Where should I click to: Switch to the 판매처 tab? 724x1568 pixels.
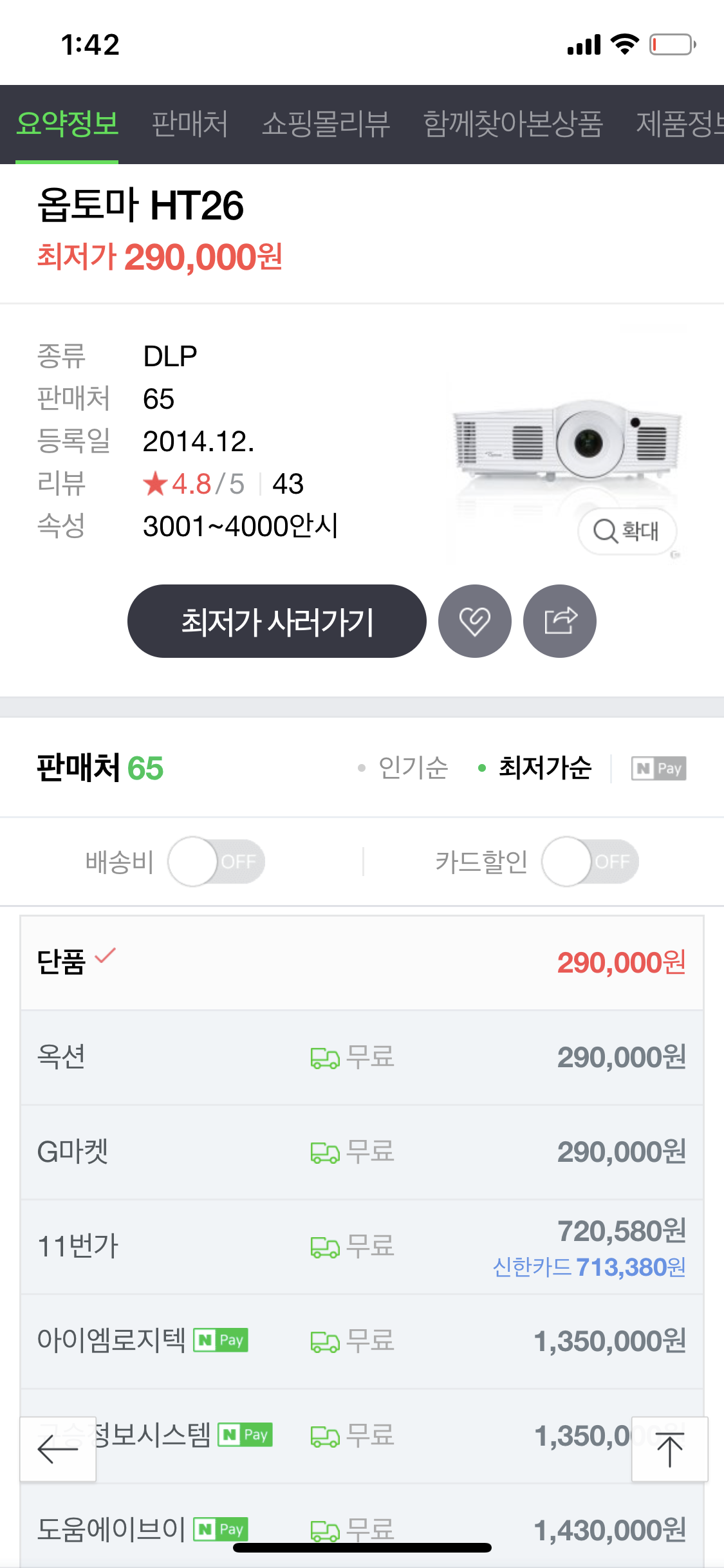coord(190,124)
